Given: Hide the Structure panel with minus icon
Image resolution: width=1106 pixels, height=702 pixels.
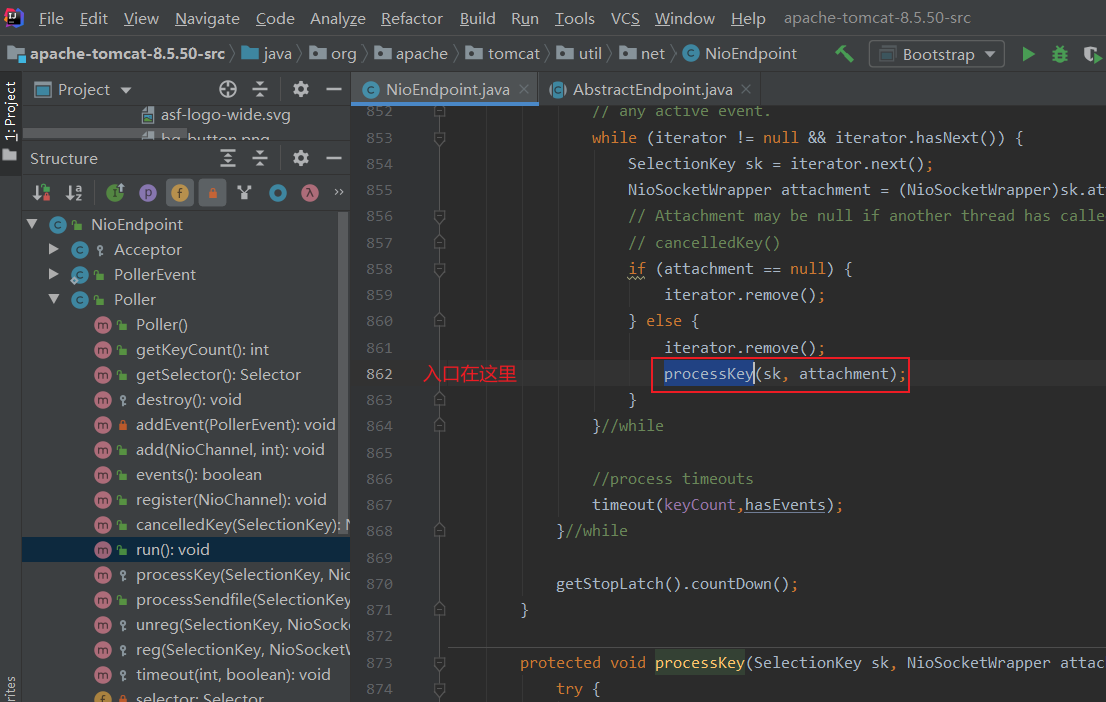Looking at the screenshot, I should click(x=334, y=158).
